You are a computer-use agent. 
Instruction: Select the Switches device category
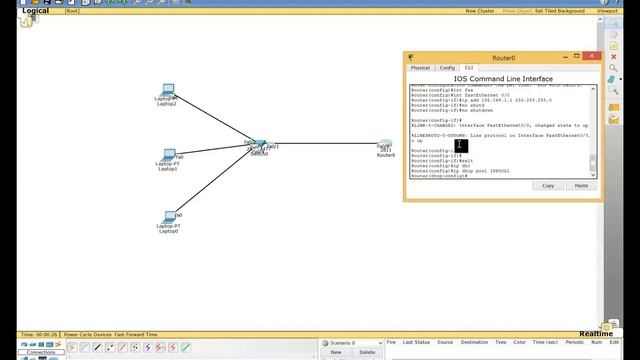point(33,344)
